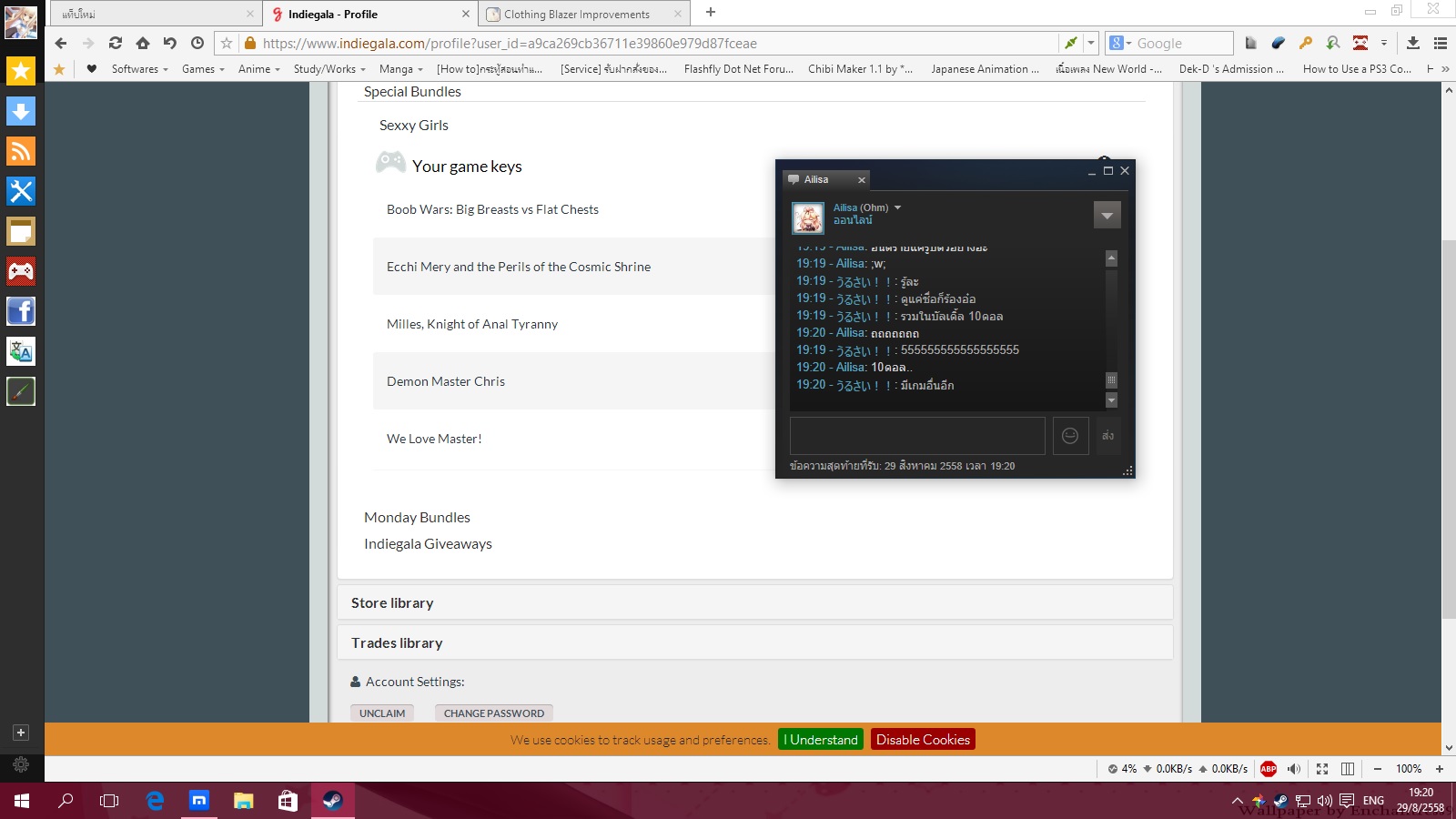1456x819 pixels.
Task: Reopen the last closed tab with undo arrow
Action: (170, 43)
